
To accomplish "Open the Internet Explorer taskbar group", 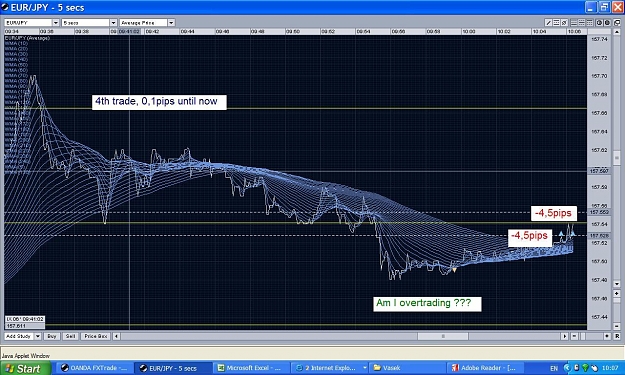I will (329, 368).
